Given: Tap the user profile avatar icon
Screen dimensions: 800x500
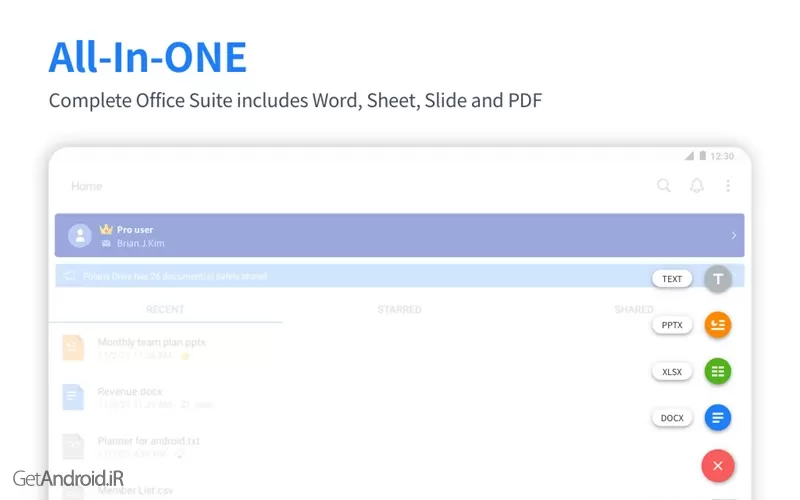Looking at the screenshot, I should coord(80,236).
